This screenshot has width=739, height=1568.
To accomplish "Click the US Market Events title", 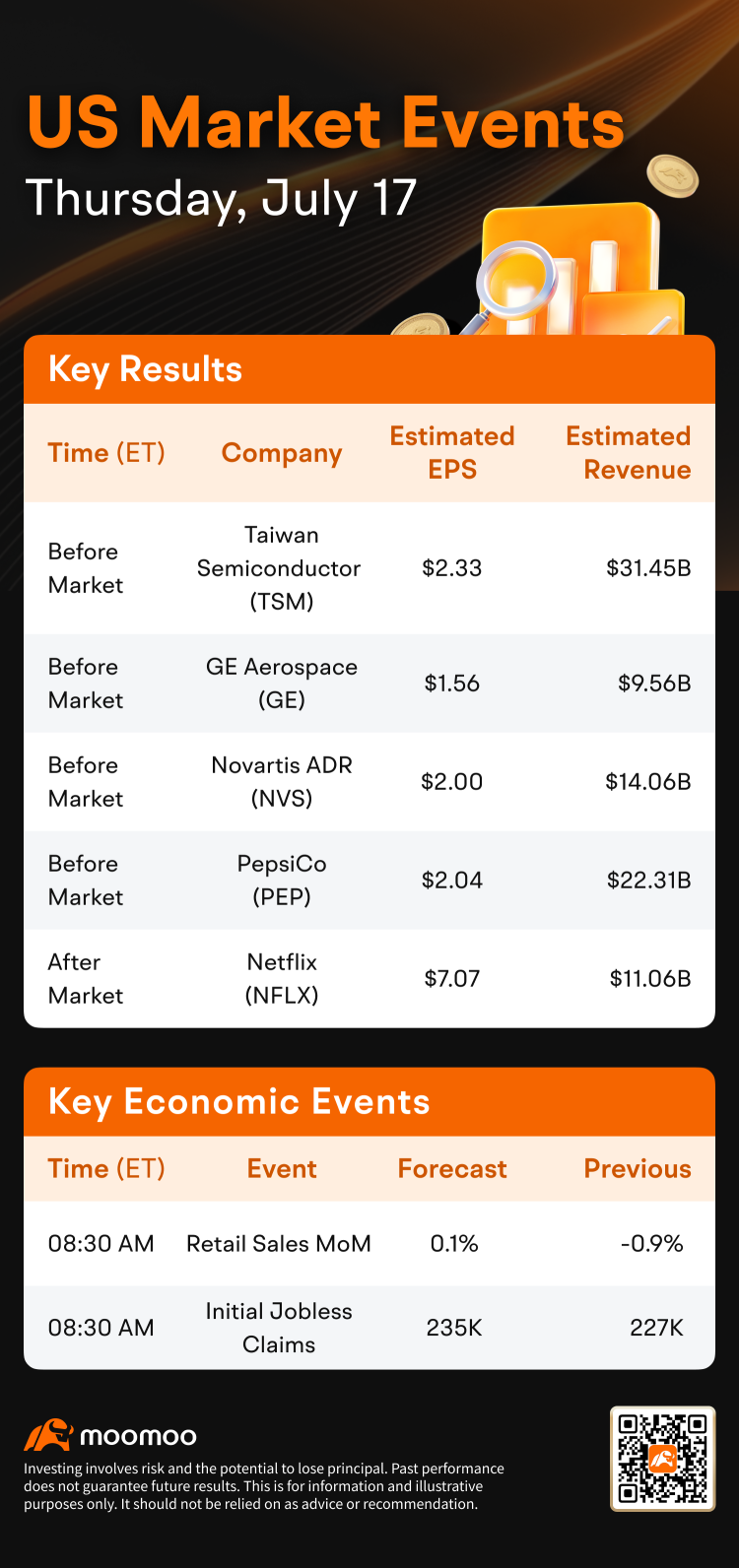I will point(326,123).
